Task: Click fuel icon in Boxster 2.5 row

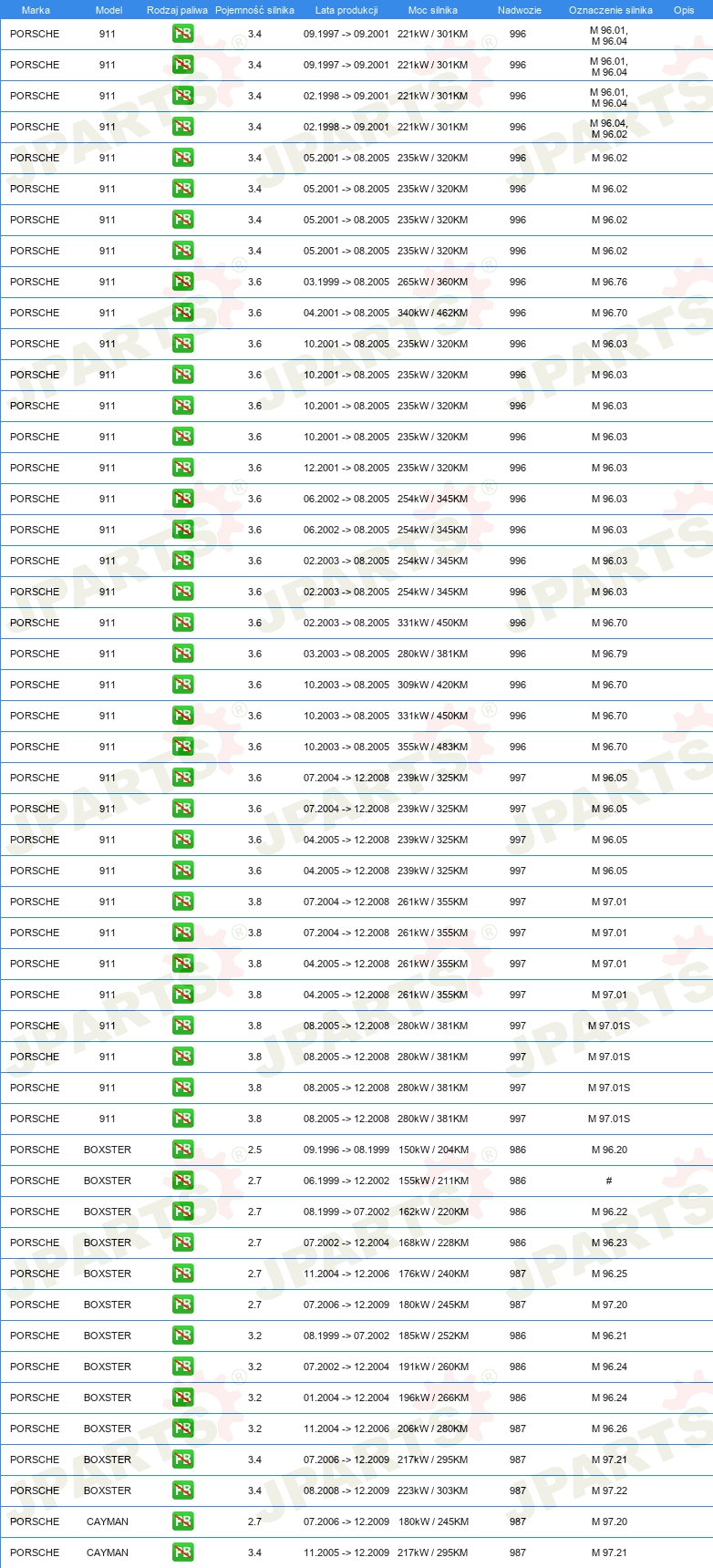Action: point(182,1150)
